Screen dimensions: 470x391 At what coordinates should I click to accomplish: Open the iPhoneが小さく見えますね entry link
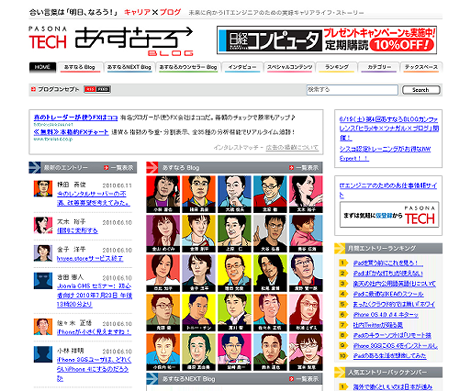click(x=94, y=332)
